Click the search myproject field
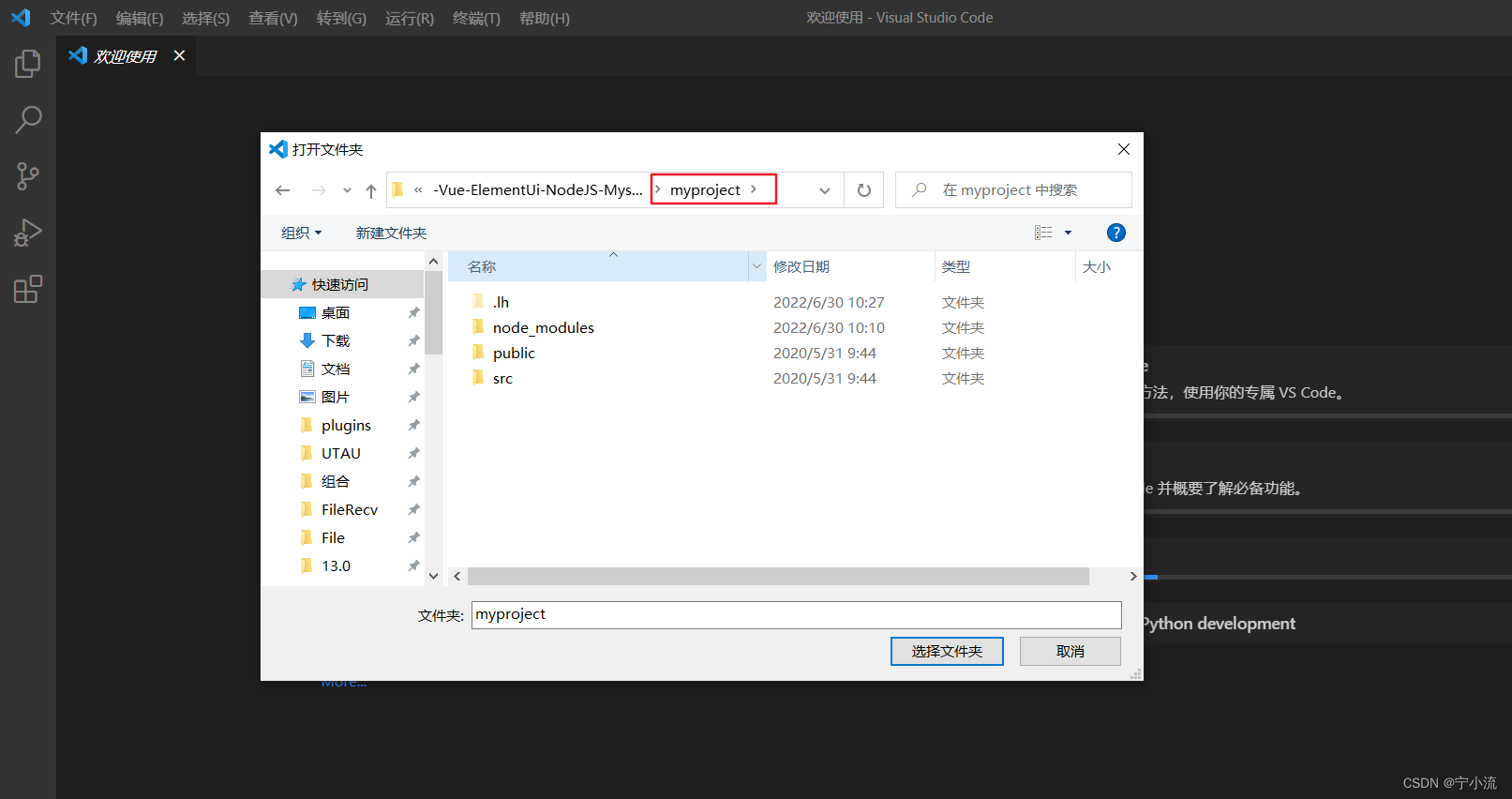 point(1013,189)
